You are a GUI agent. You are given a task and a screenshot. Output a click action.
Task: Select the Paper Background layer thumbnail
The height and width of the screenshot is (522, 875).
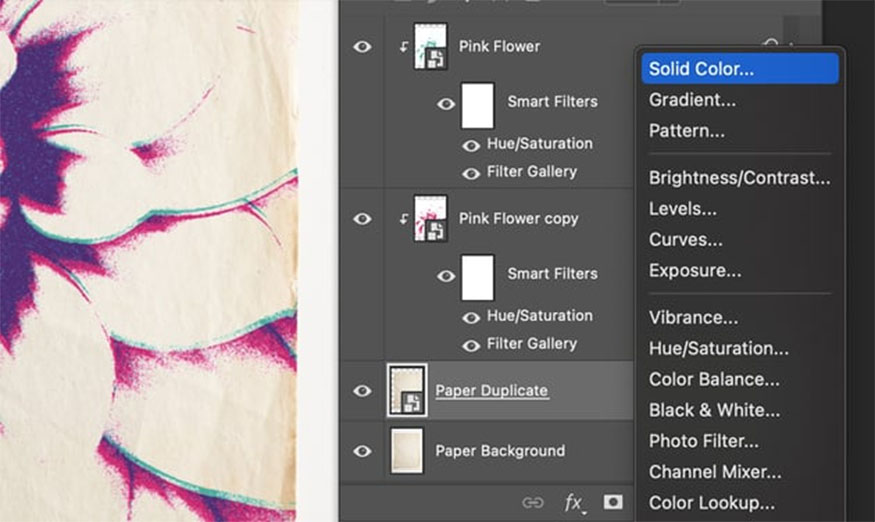[x=407, y=451]
